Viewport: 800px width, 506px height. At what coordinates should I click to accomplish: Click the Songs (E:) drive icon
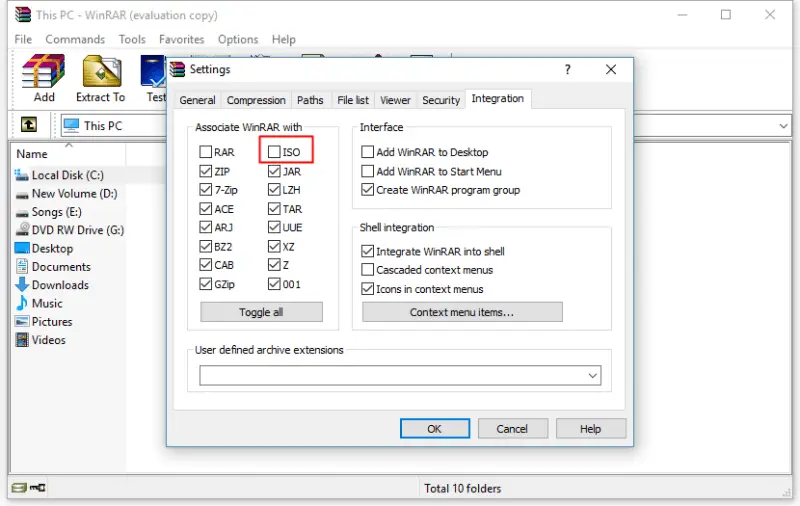(22, 213)
